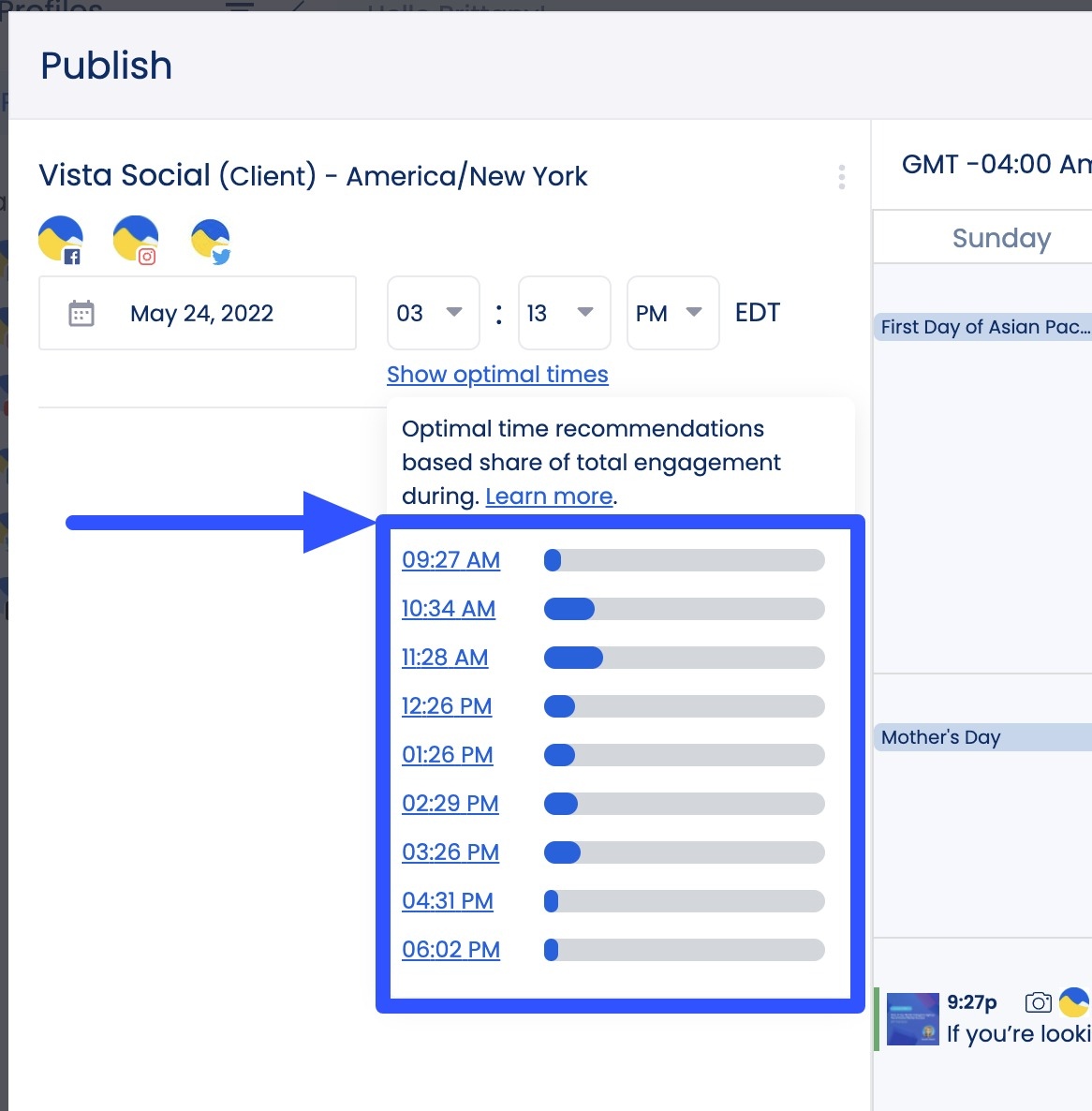Viewport: 1092px width, 1111px height.
Task: Open the three-dot options icon for Vista Social profiles
Action: (841, 176)
